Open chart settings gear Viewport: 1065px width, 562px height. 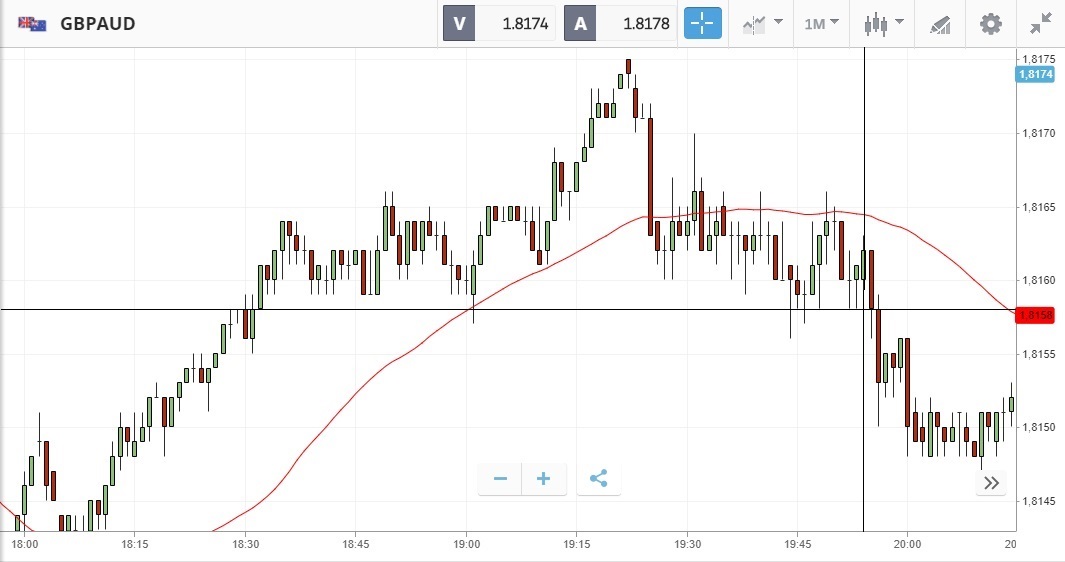tap(990, 23)
